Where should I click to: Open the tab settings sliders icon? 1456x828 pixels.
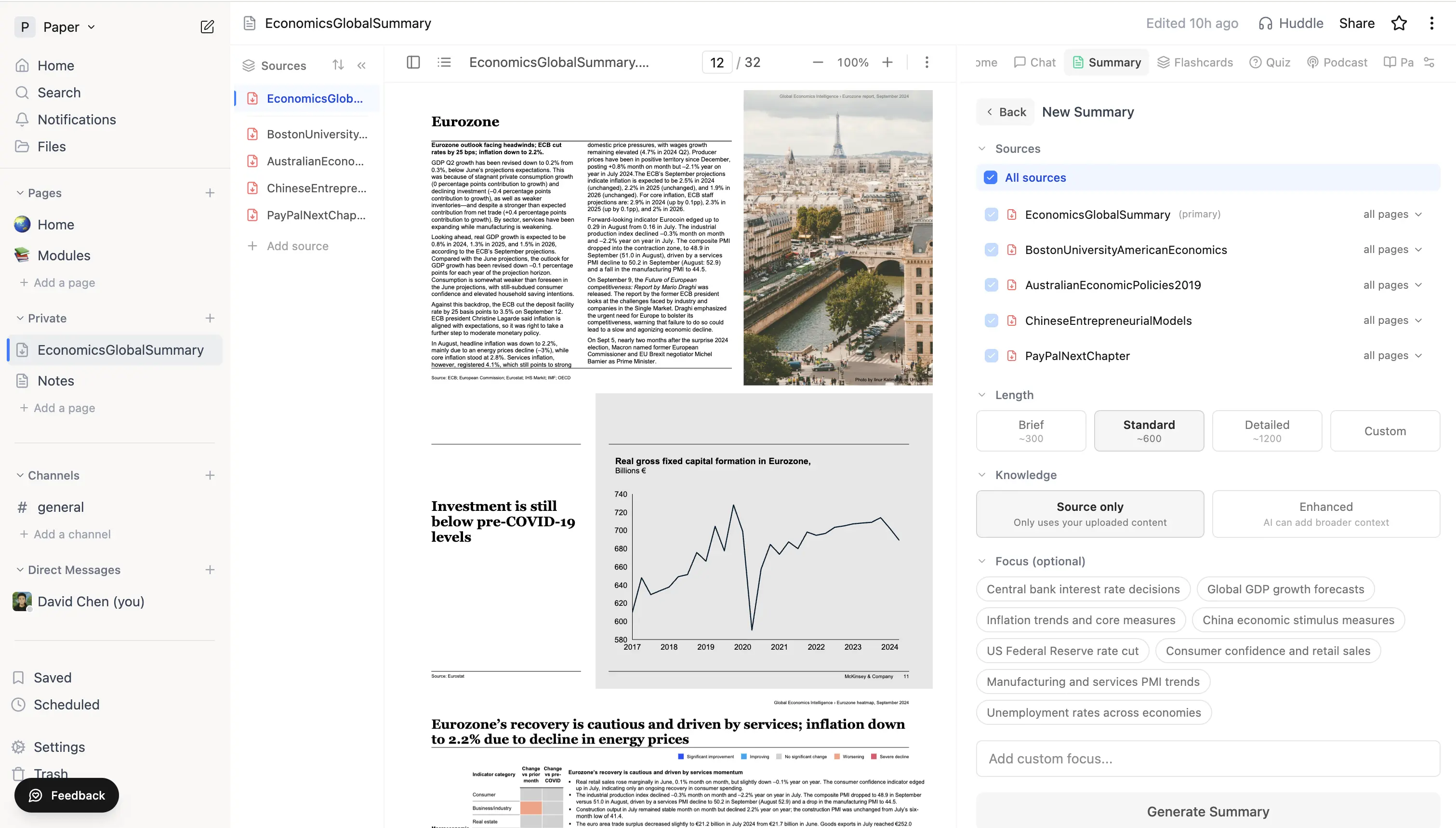click(1430, 62)
